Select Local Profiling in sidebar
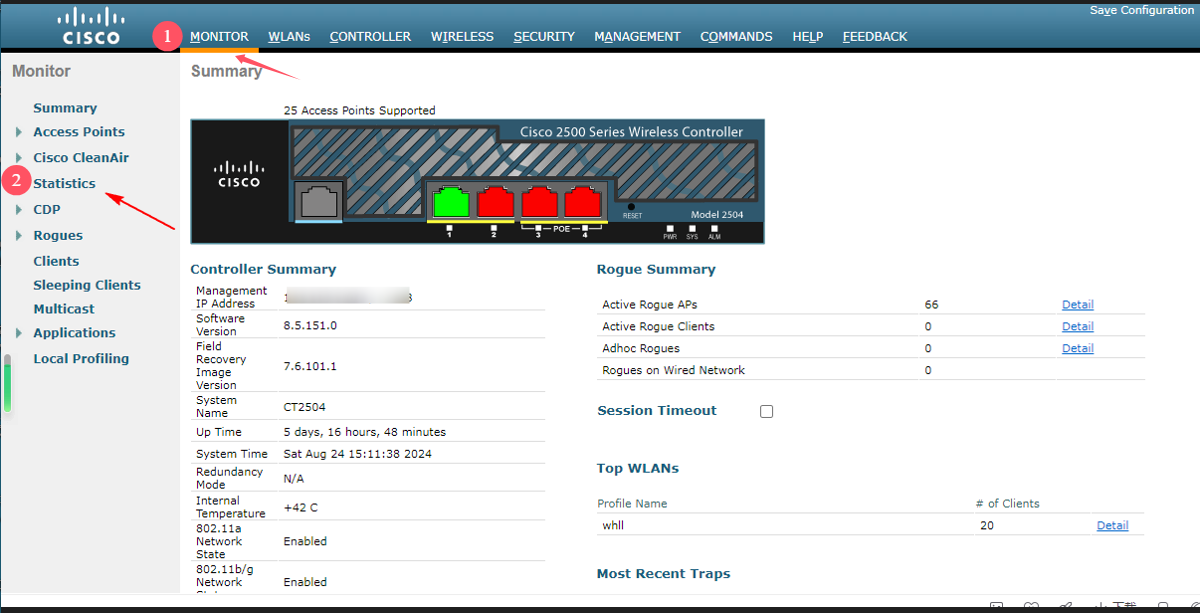 tap(81, 359)
